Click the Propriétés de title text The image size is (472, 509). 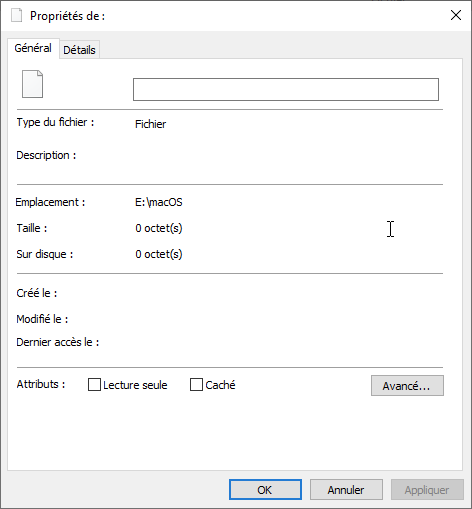click(68, 16)
